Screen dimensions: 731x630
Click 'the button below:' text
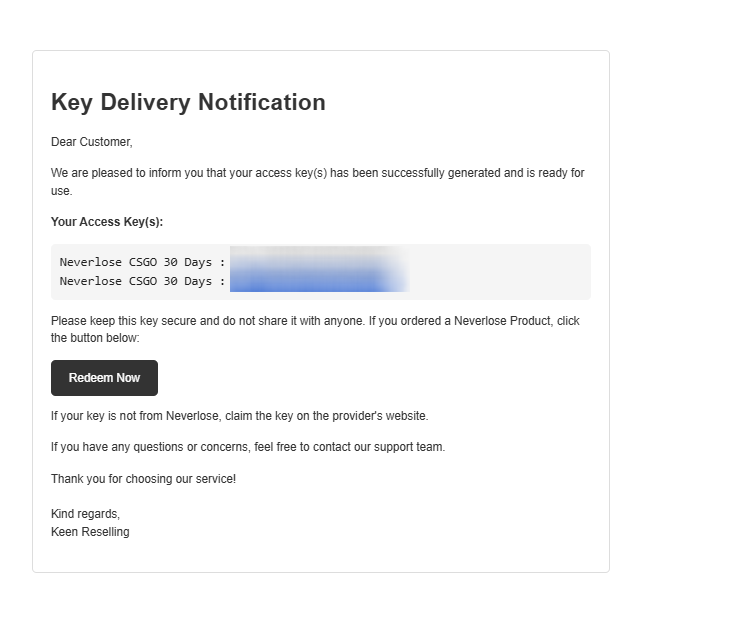96,338
